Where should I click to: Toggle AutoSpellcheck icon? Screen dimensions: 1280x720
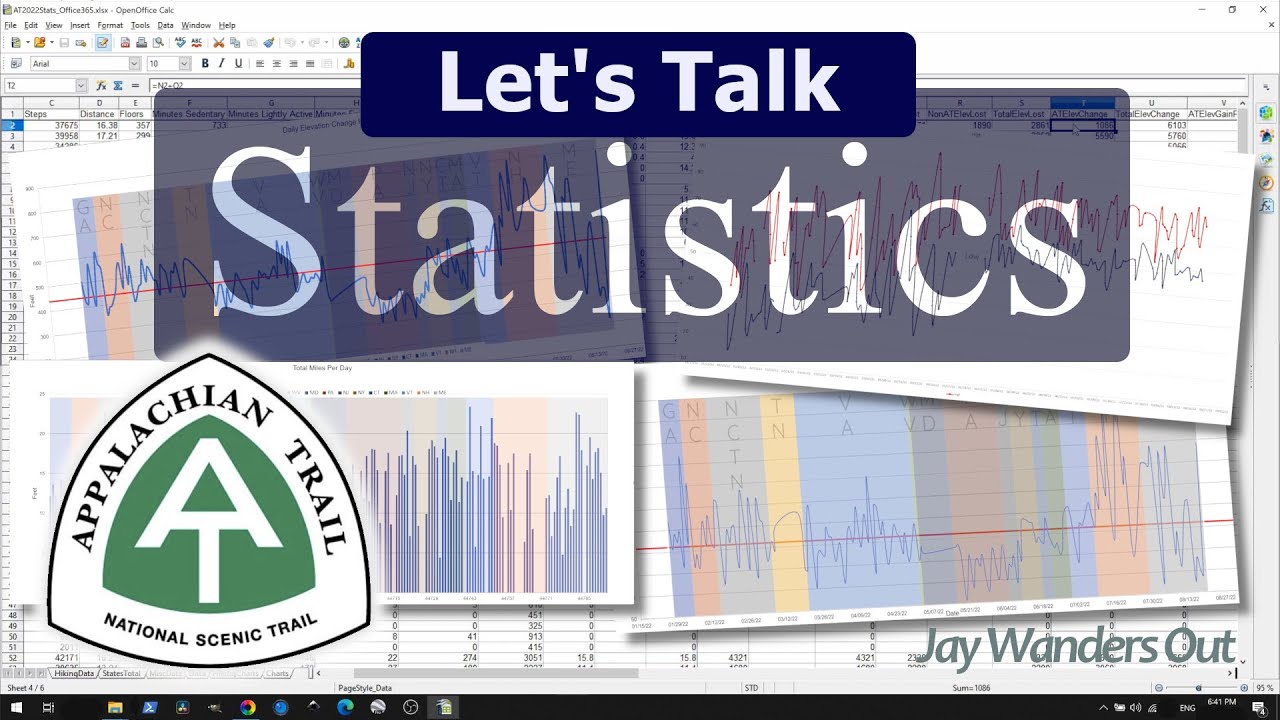coord(197,43)
